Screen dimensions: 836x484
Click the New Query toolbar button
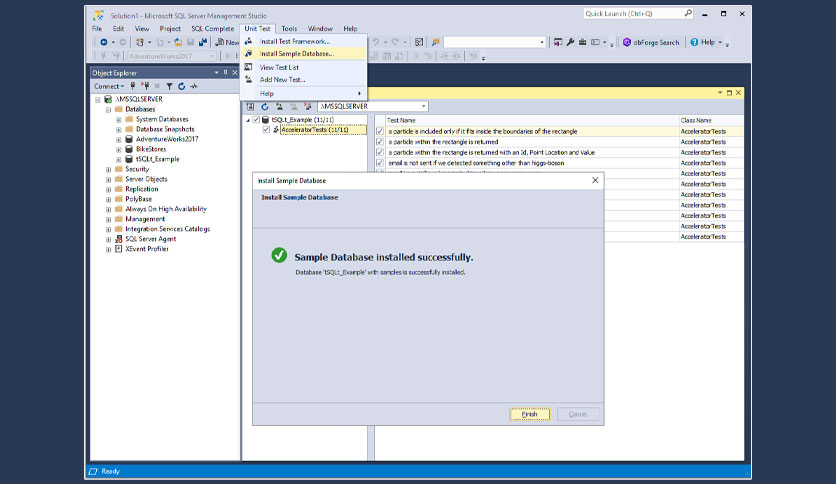pos(227,42)
